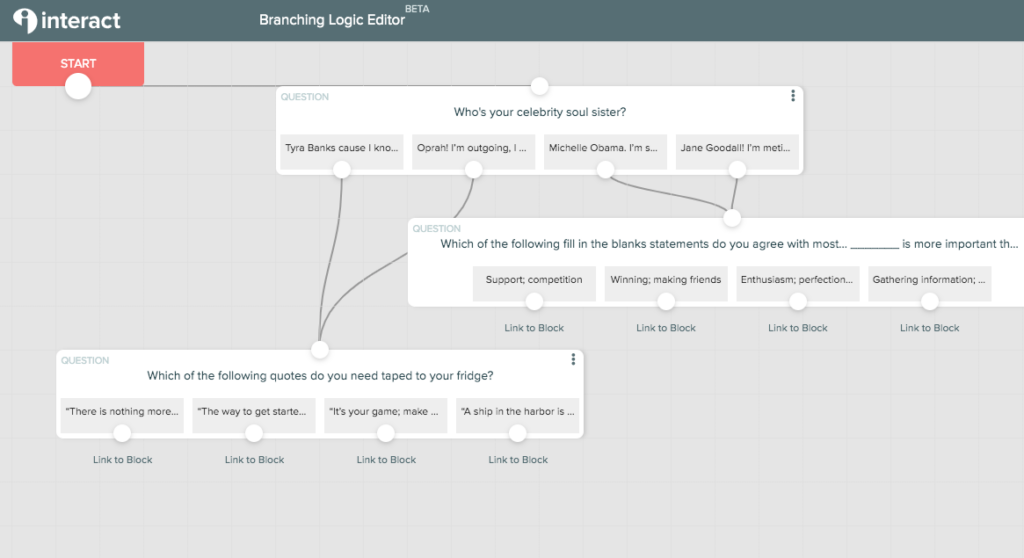The width and height of the screenshot is (1024, 558).
Task: Click connector under Oprah answer
Action: point(473,170)
